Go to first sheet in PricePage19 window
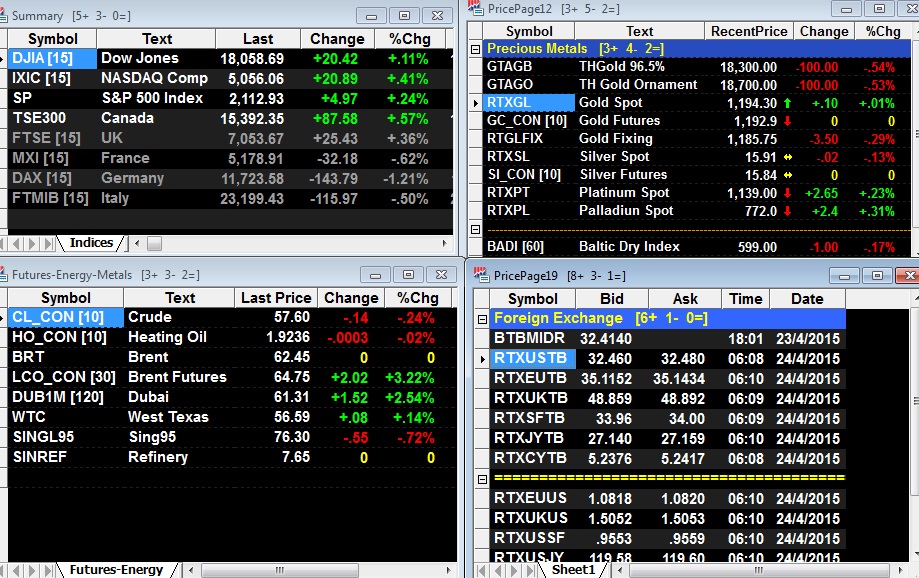919x578 pixels. tap(482, 570)
